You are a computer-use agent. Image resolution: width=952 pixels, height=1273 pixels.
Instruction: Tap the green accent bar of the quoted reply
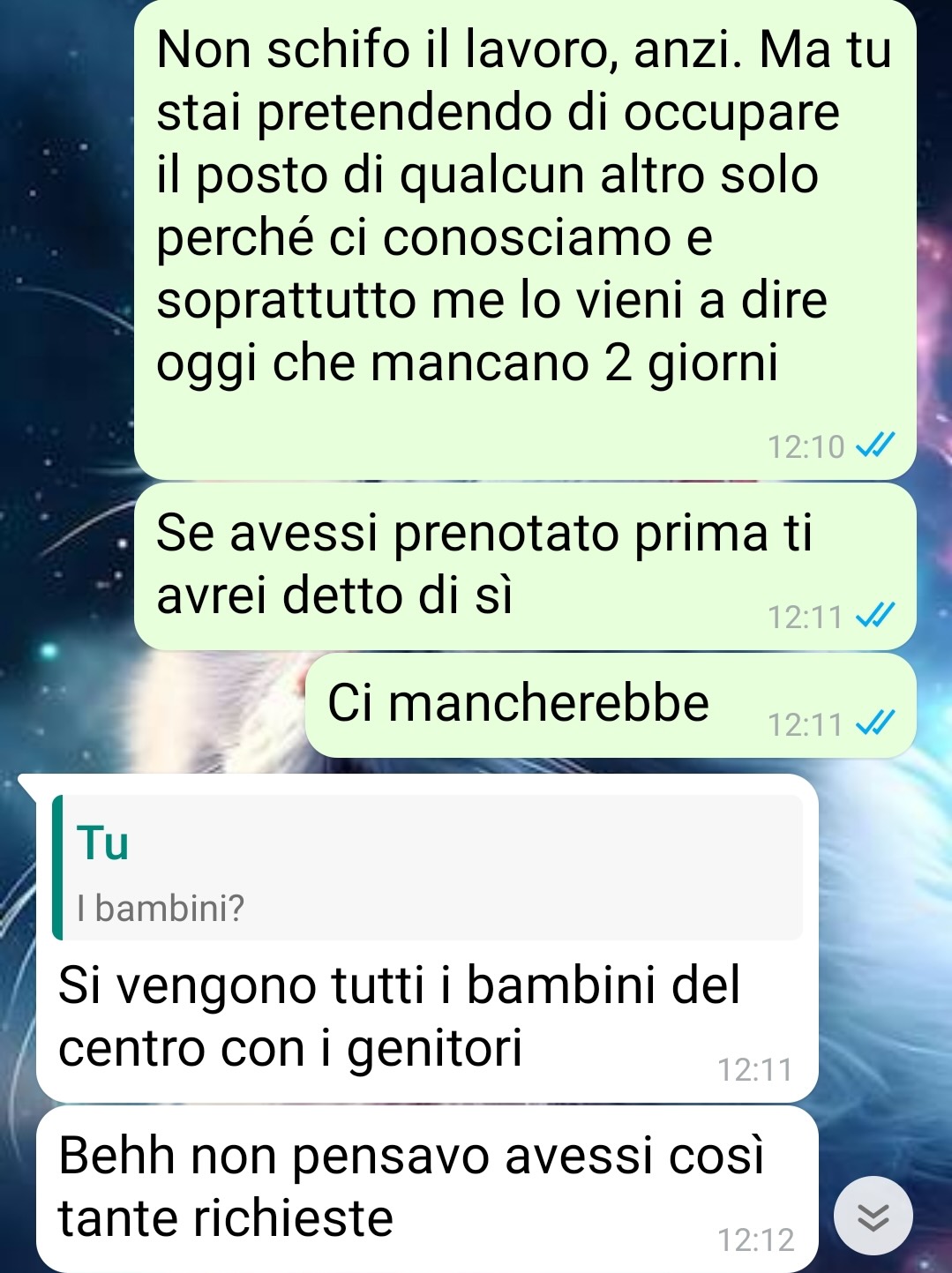pyautogui.click(x=58, y=867)
